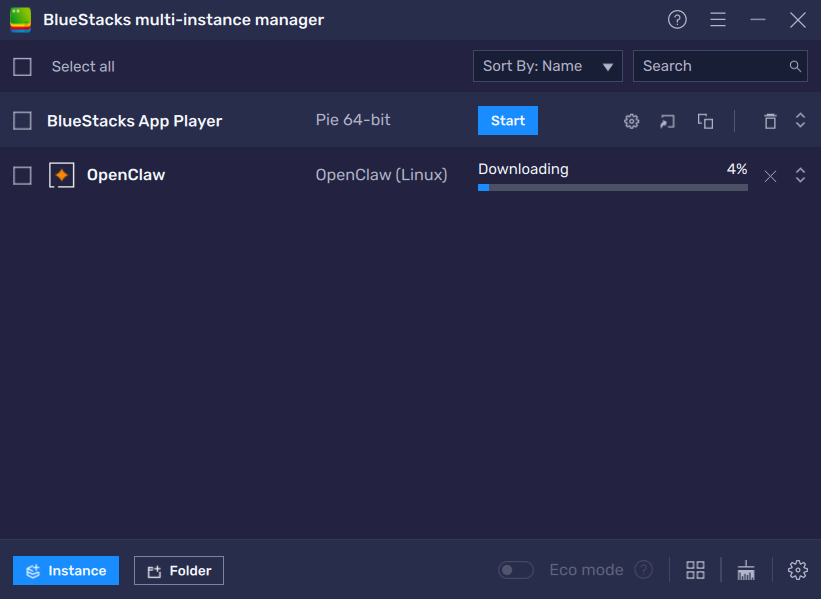
Task: Arrange instances with the grid icon
Action: coord(695,570)
